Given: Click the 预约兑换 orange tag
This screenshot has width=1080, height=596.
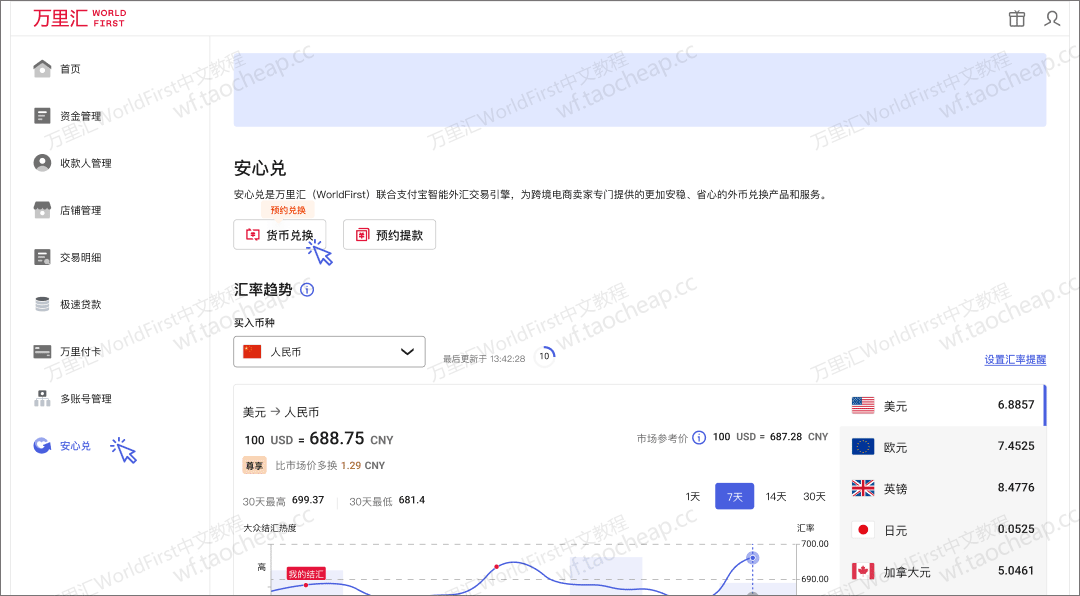Looking at the screenshot, I should click(x=288, y=210).
